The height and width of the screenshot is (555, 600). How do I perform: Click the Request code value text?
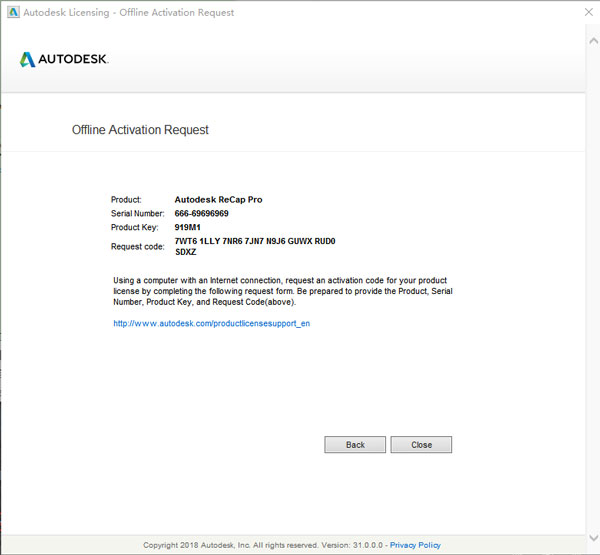[x=254, y=241]
